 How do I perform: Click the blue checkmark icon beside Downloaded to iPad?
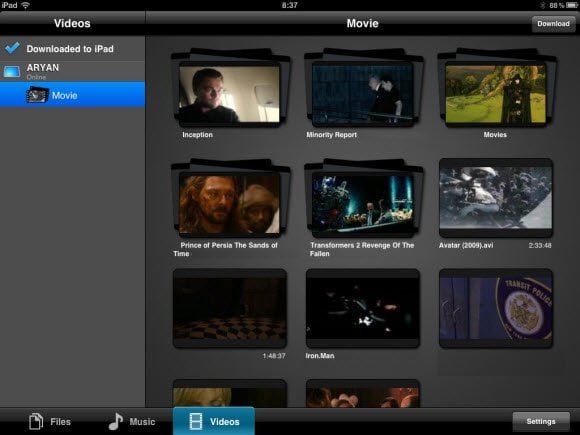click(13, 48)
